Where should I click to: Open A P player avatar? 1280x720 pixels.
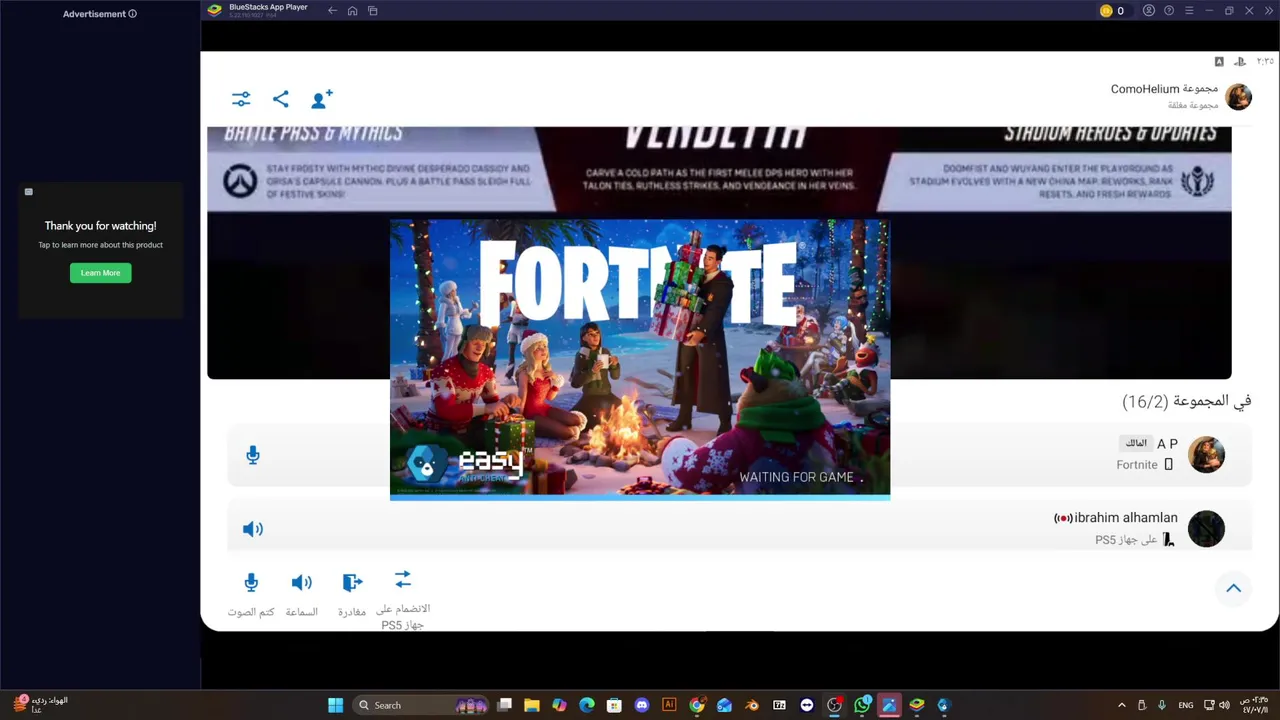tap(1206, 454)
